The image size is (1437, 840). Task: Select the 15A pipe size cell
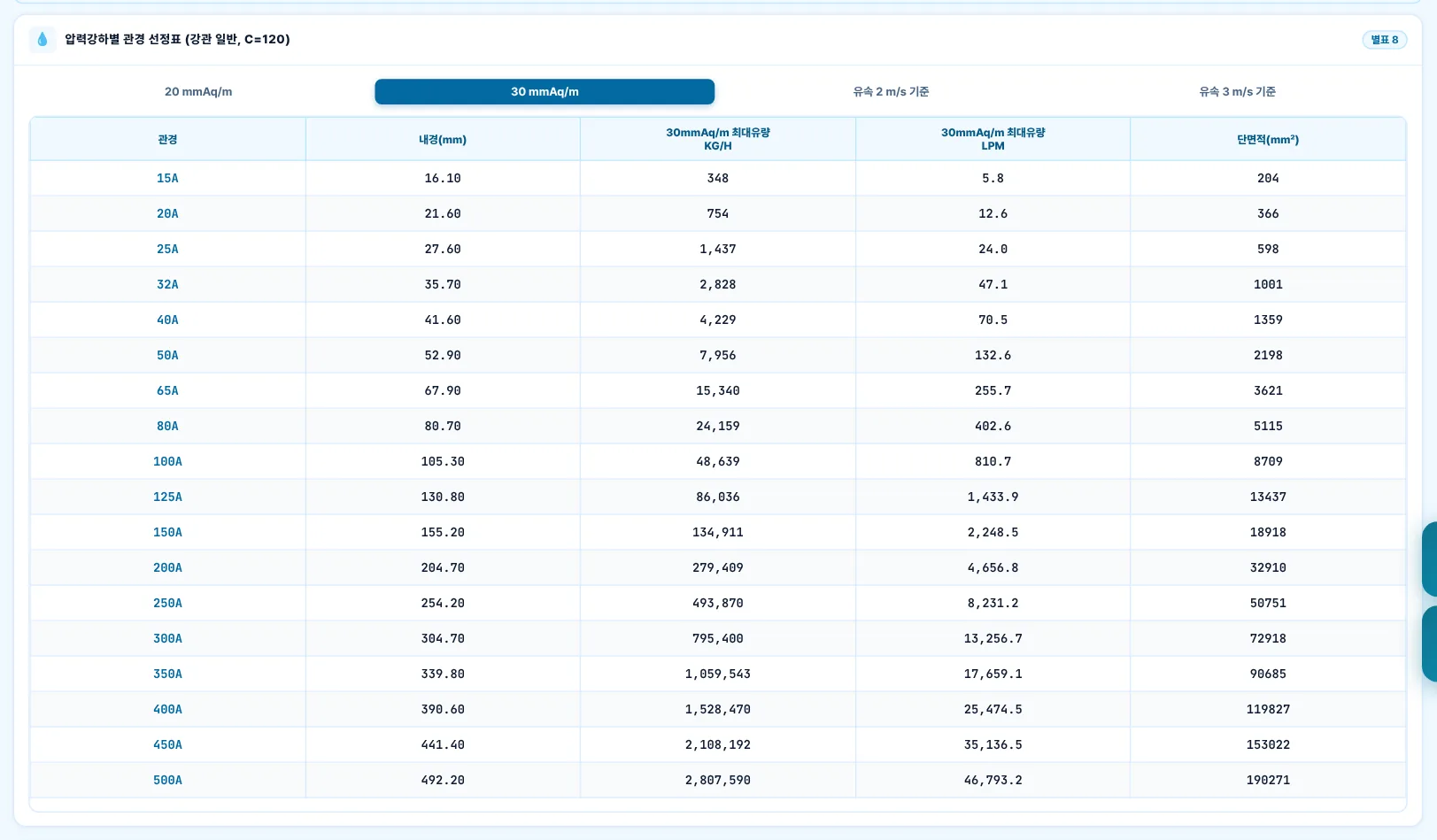(167, 178)
